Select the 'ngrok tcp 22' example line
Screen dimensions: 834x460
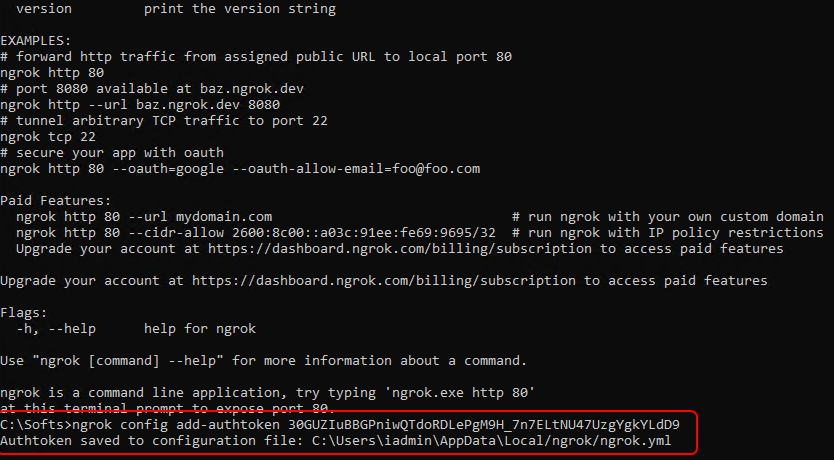tap(48, 136)
